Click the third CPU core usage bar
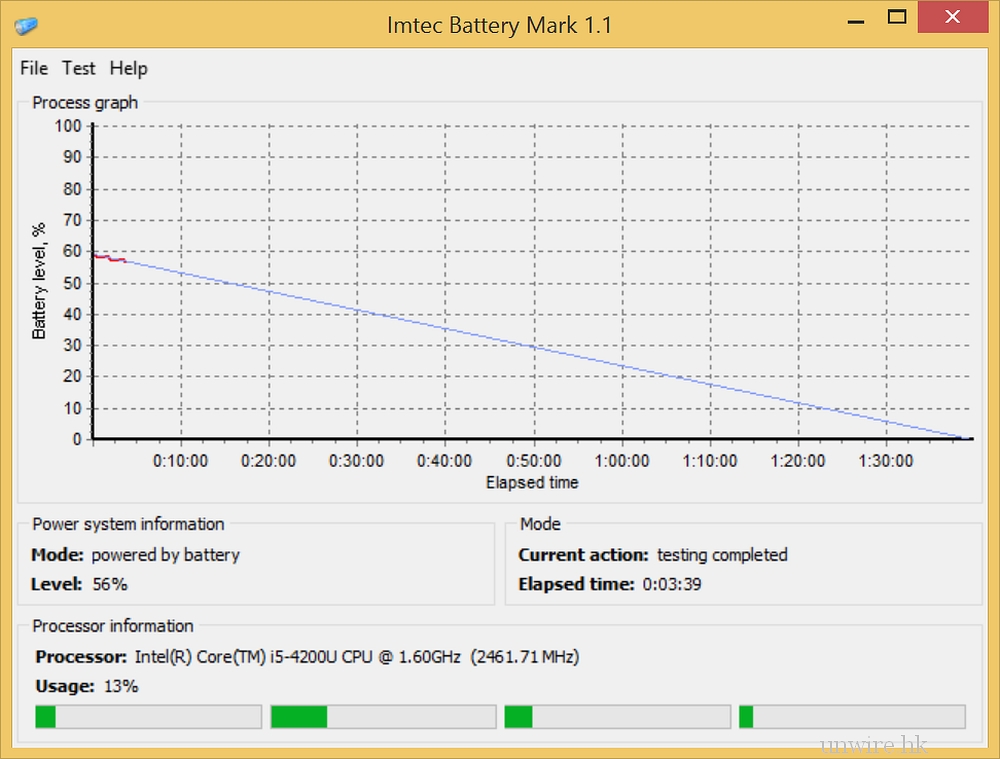Image resolution: width=1000 pixels, height=759 pixels. click(x=617, y=717)
